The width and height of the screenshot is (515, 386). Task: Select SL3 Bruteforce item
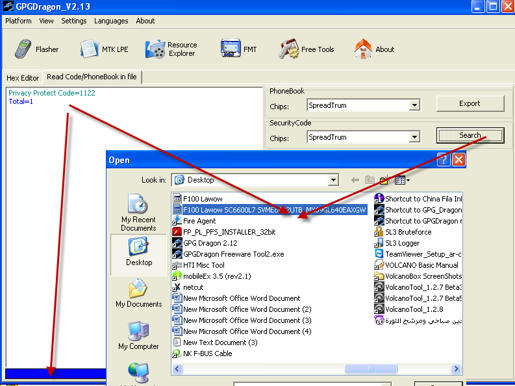coord(403,232)
